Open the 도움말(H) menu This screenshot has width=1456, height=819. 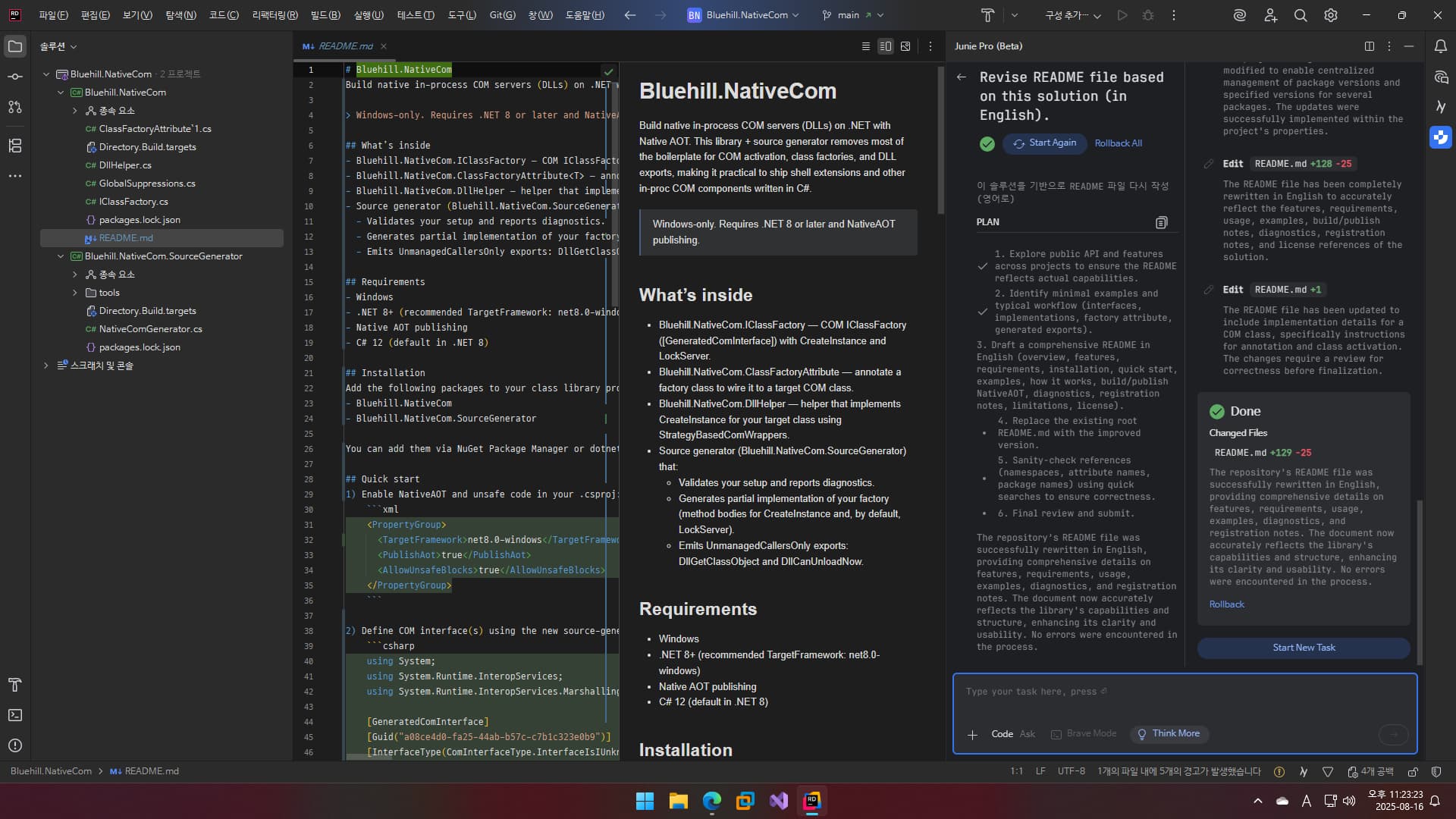[585, 15]
